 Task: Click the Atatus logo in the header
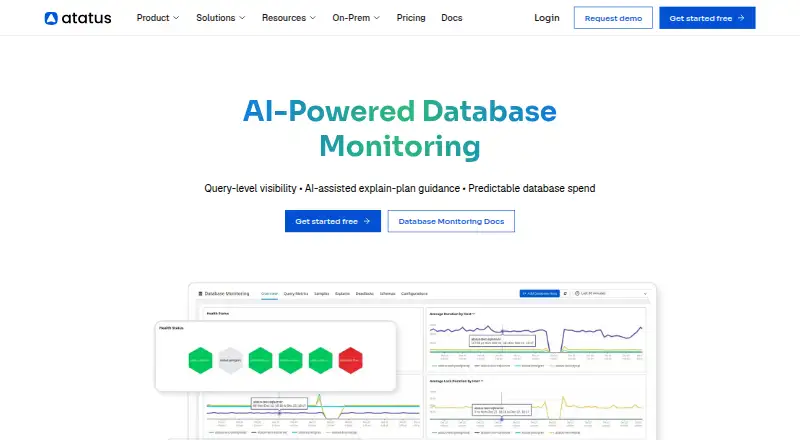[78, 18]
